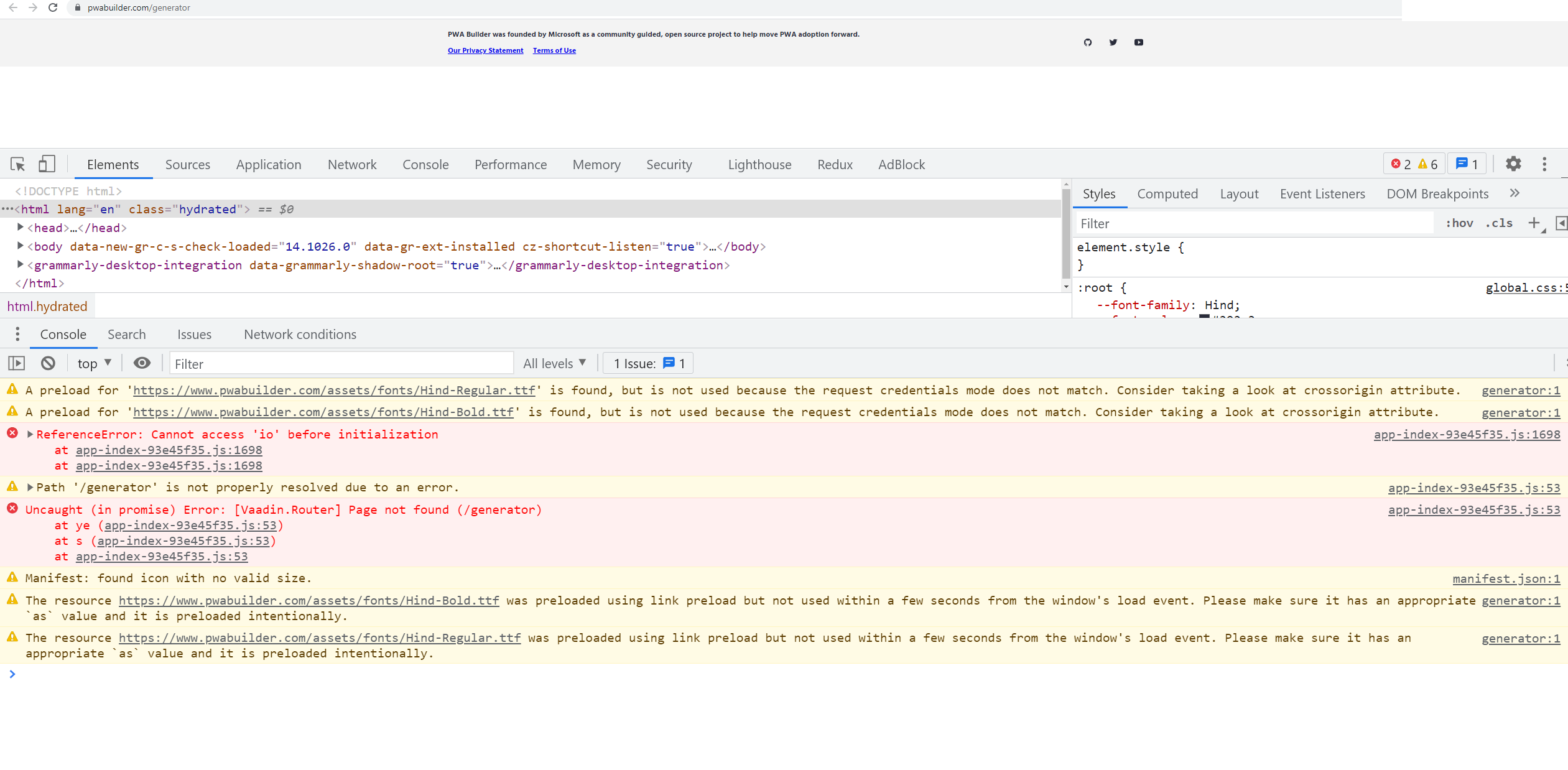Screen dimensions: 1568x770
Task: Show the console sidebar panel icon
Action: 17,363
